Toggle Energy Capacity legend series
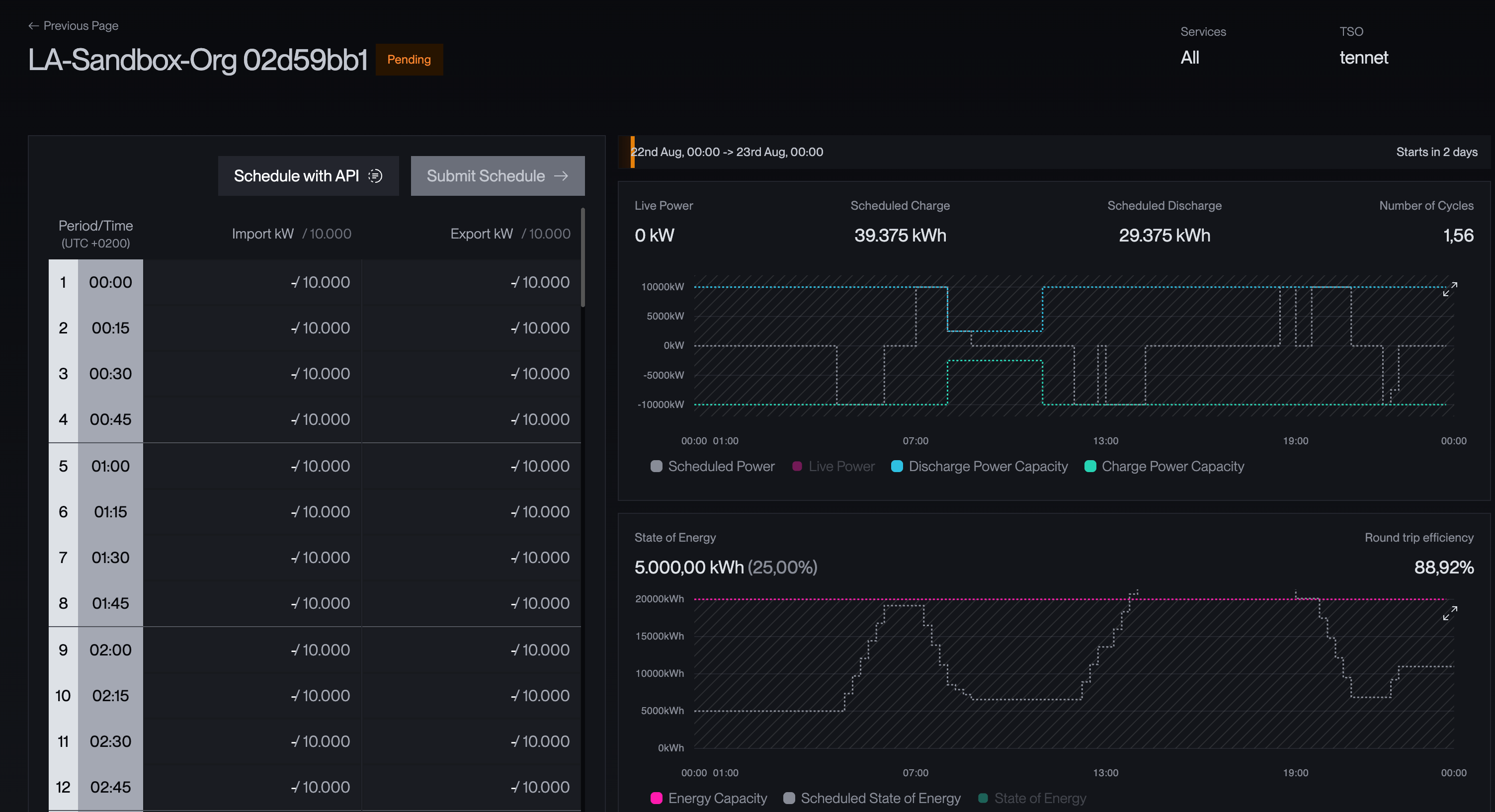The image size is (1495, 812). click(x=709, y=798)
